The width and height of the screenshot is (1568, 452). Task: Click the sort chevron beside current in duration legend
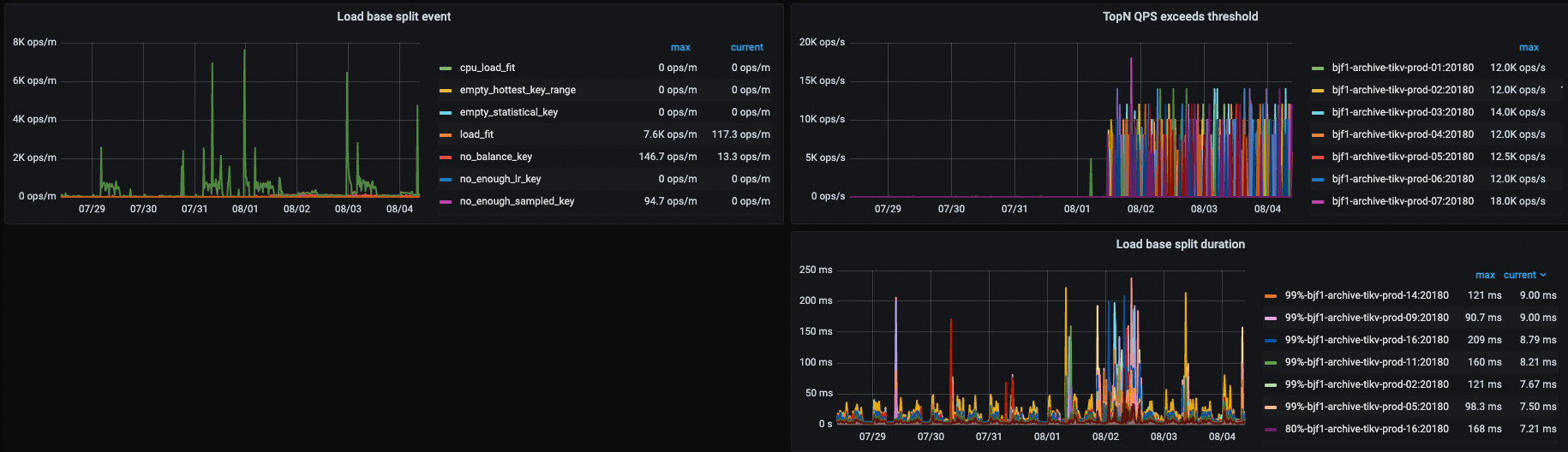pyautogui.click(x=1543, y=275)
